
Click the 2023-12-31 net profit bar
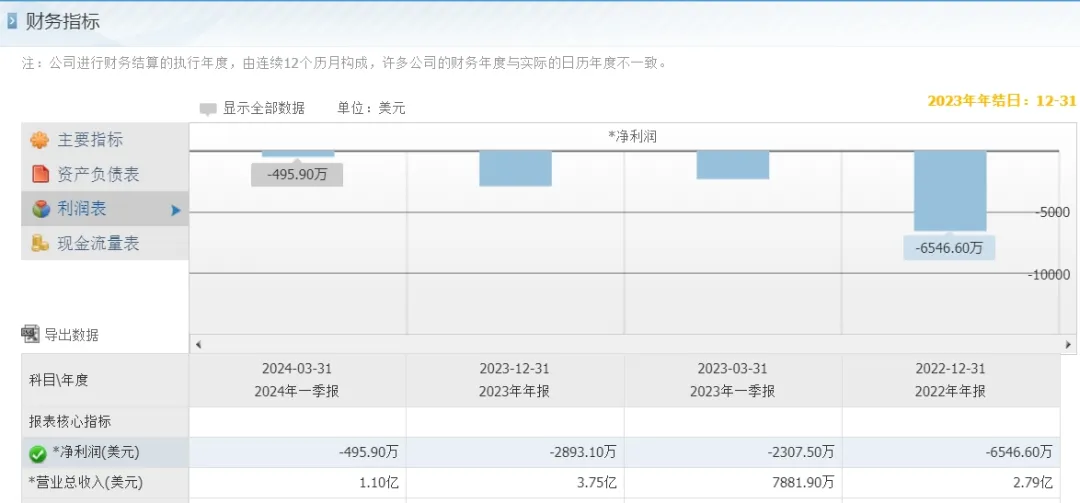[x=516, y=168]
